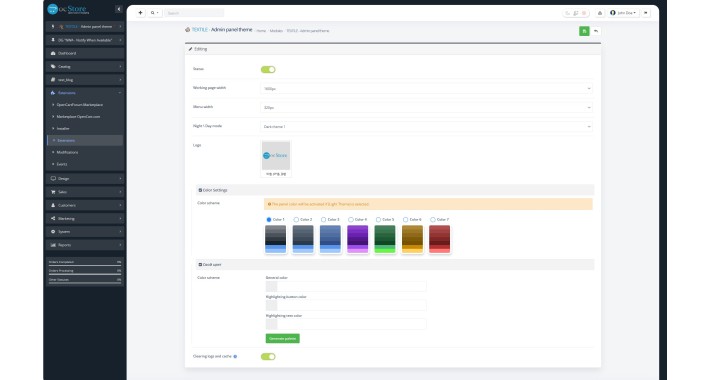710x380 pixels.
Task: Select the Color 7 radio button
Action: (x=432, y=220)
